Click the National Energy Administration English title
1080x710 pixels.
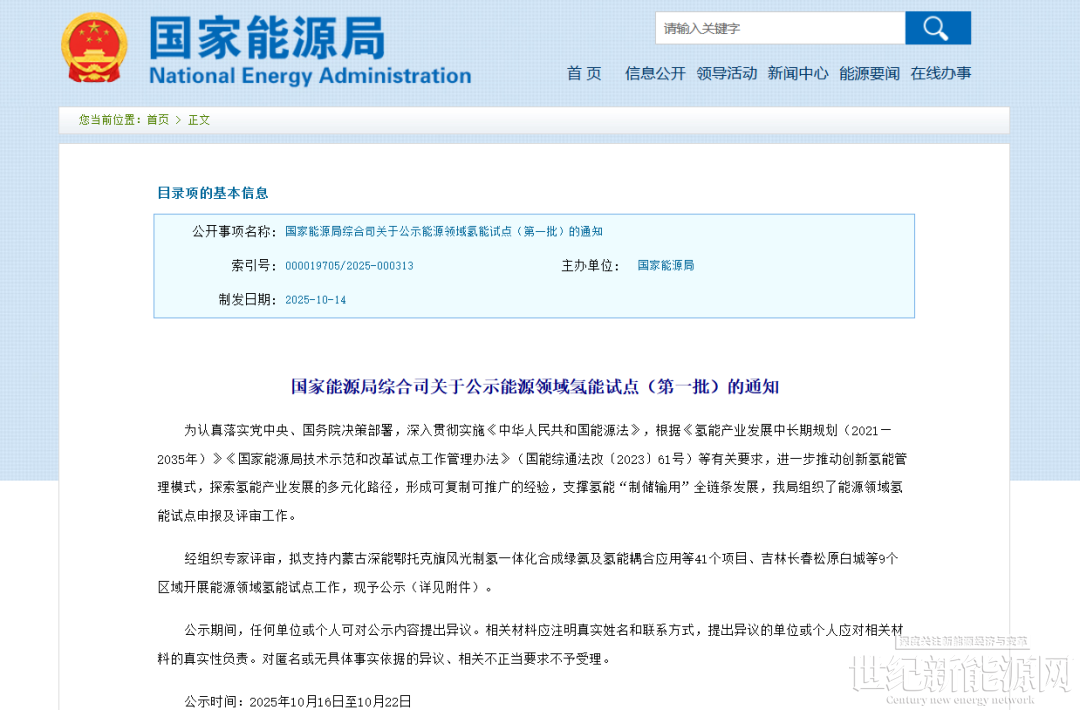310,76
